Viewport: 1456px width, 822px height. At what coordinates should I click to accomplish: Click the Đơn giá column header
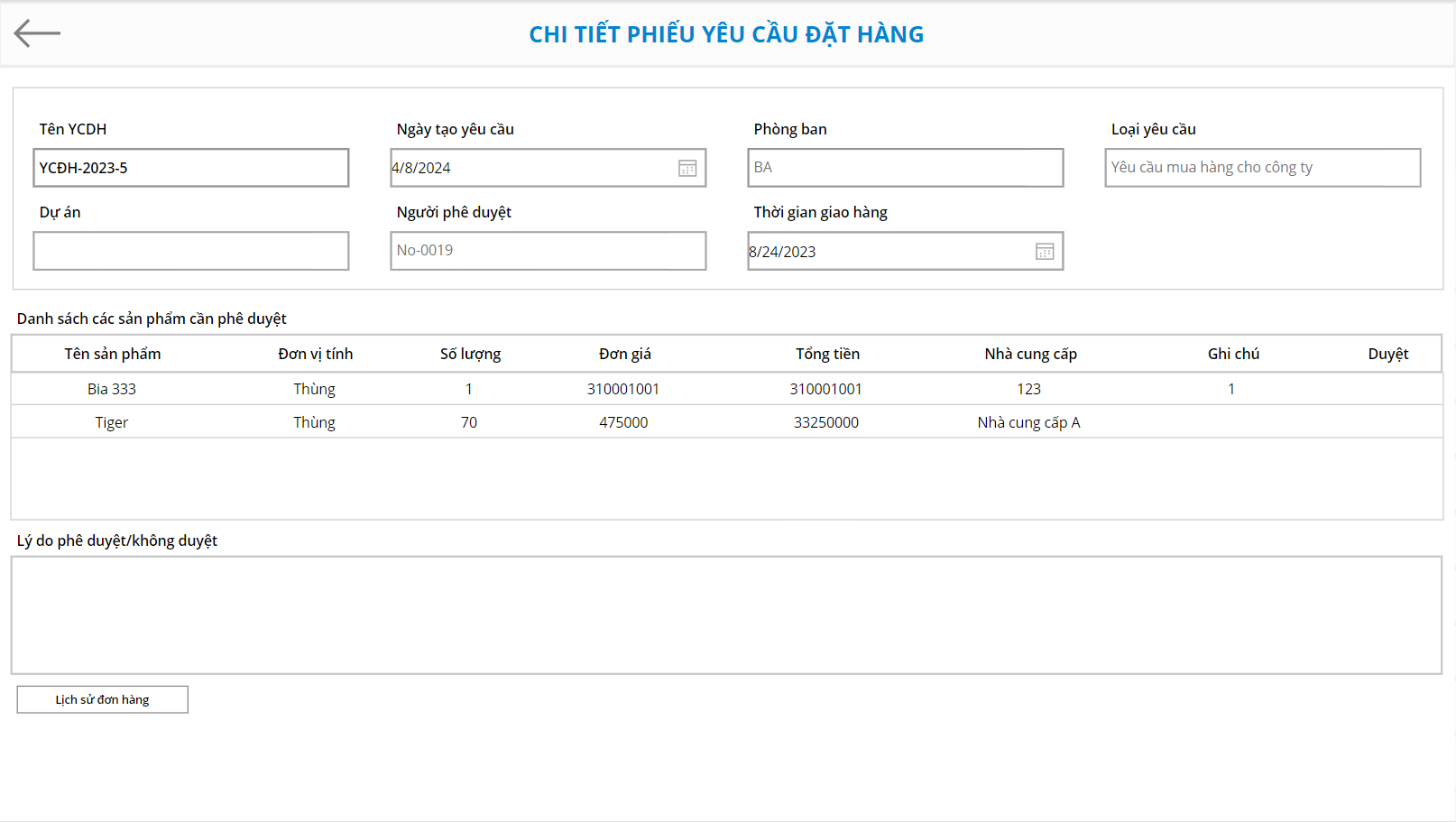(625, 354)
